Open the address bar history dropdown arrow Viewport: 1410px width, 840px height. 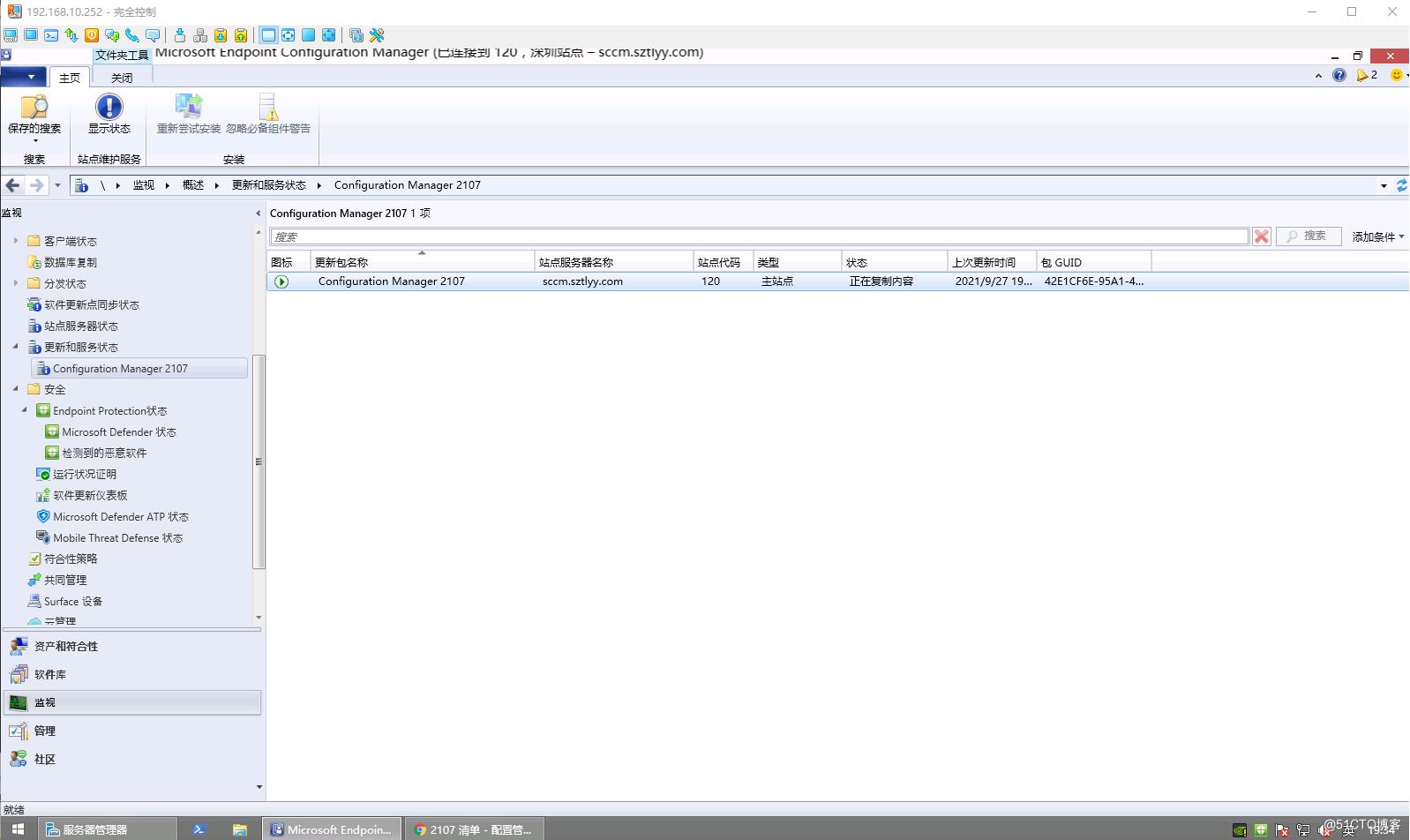(x=1384, y=185)
